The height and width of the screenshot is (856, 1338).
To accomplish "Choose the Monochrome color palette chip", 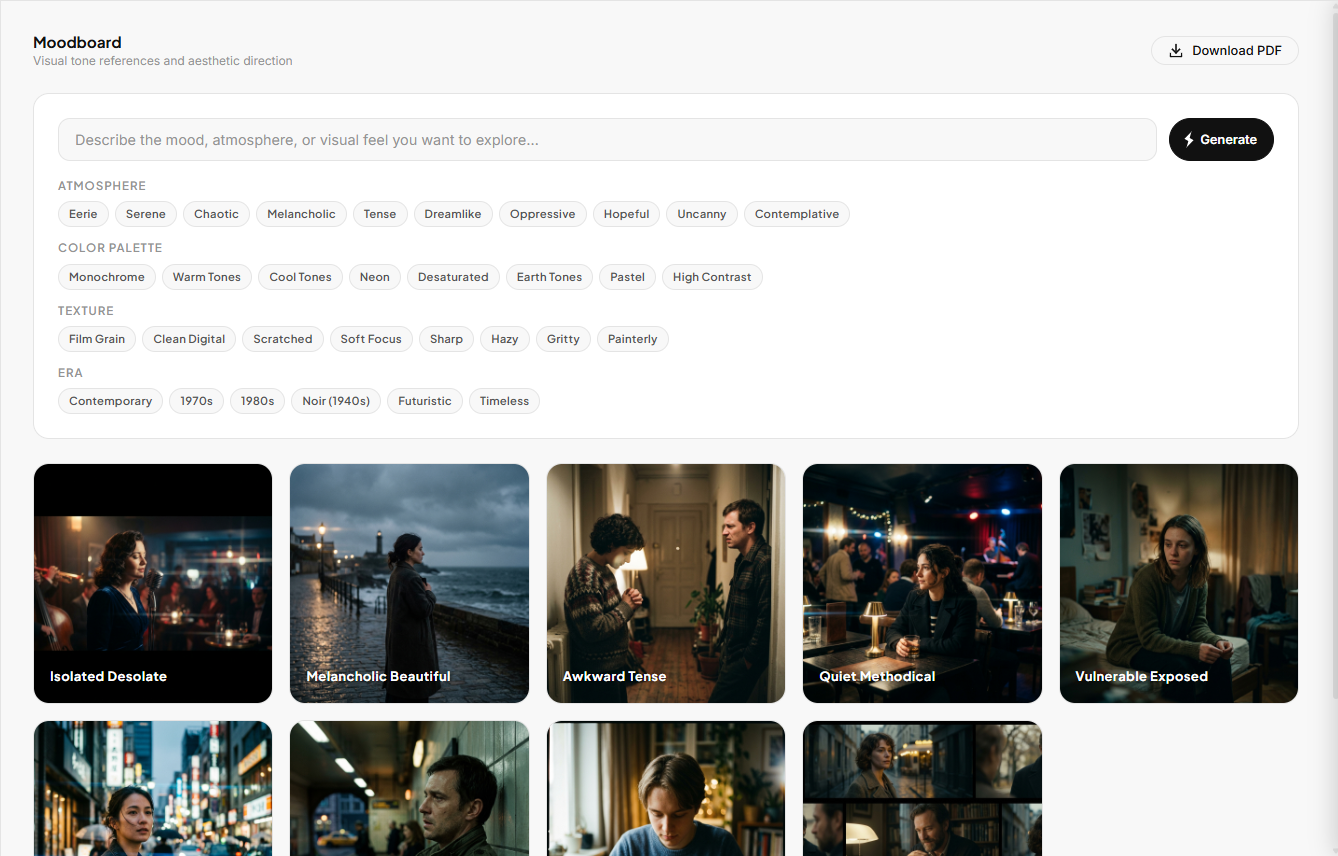I will tap(107, 277).
